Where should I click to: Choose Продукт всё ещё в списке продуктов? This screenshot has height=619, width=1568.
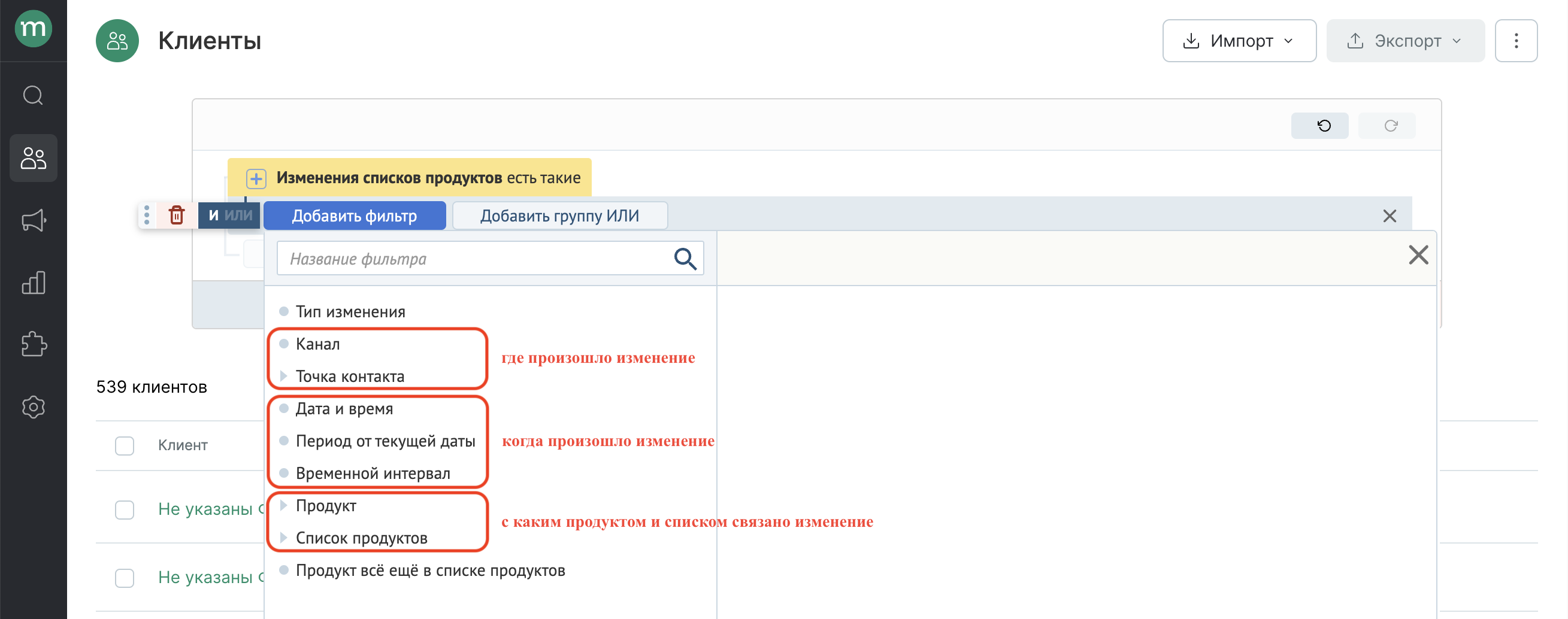click(x=431, y=571)
